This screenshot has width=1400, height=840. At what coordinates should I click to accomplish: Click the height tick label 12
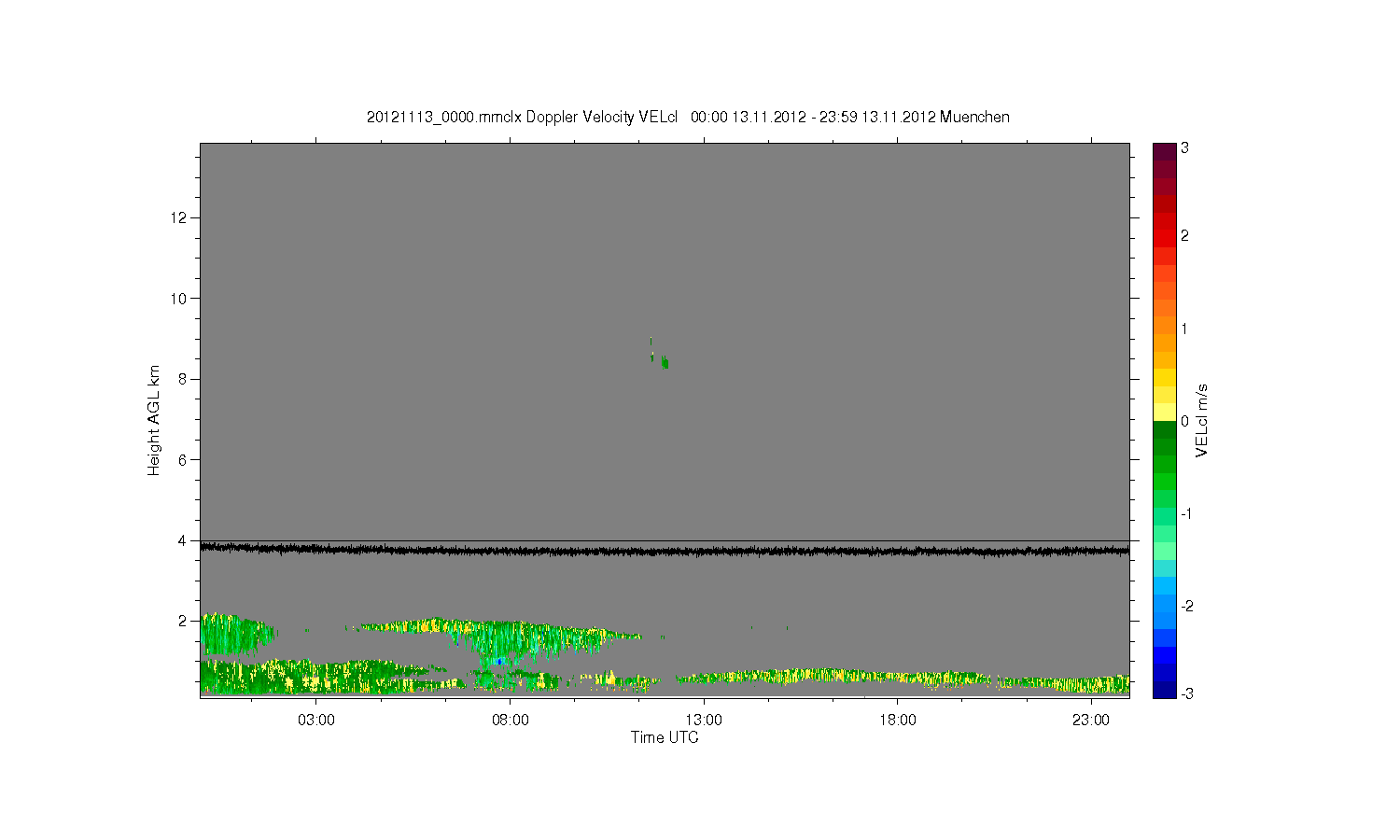(x=180, y=217)
